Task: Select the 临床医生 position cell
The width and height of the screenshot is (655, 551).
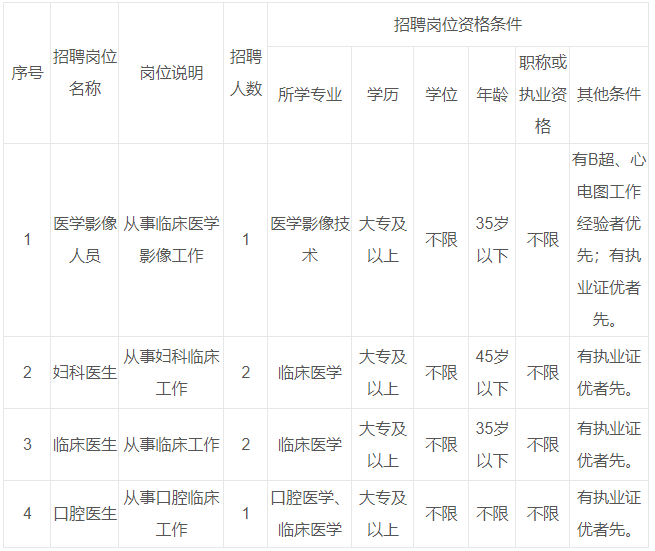Action: click(x=85, y=445)
